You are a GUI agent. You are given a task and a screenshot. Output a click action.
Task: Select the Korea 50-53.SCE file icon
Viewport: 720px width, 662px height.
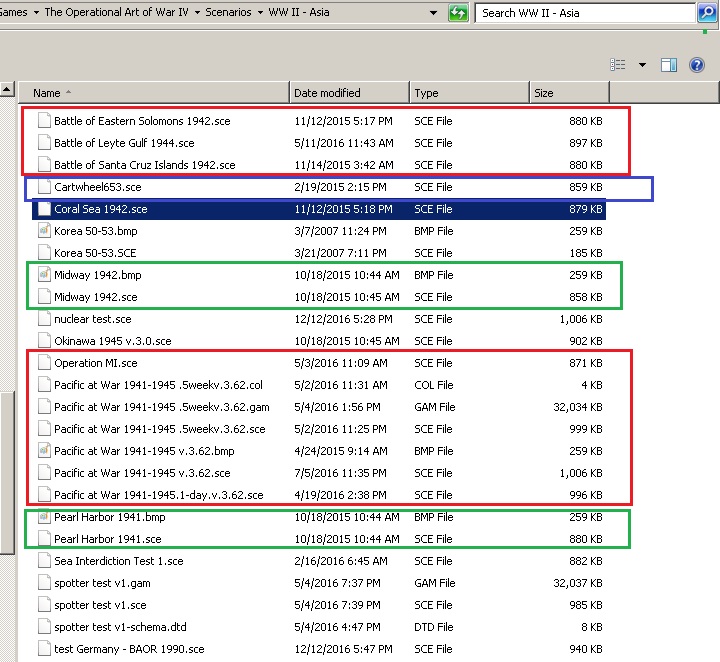point(44,253)
